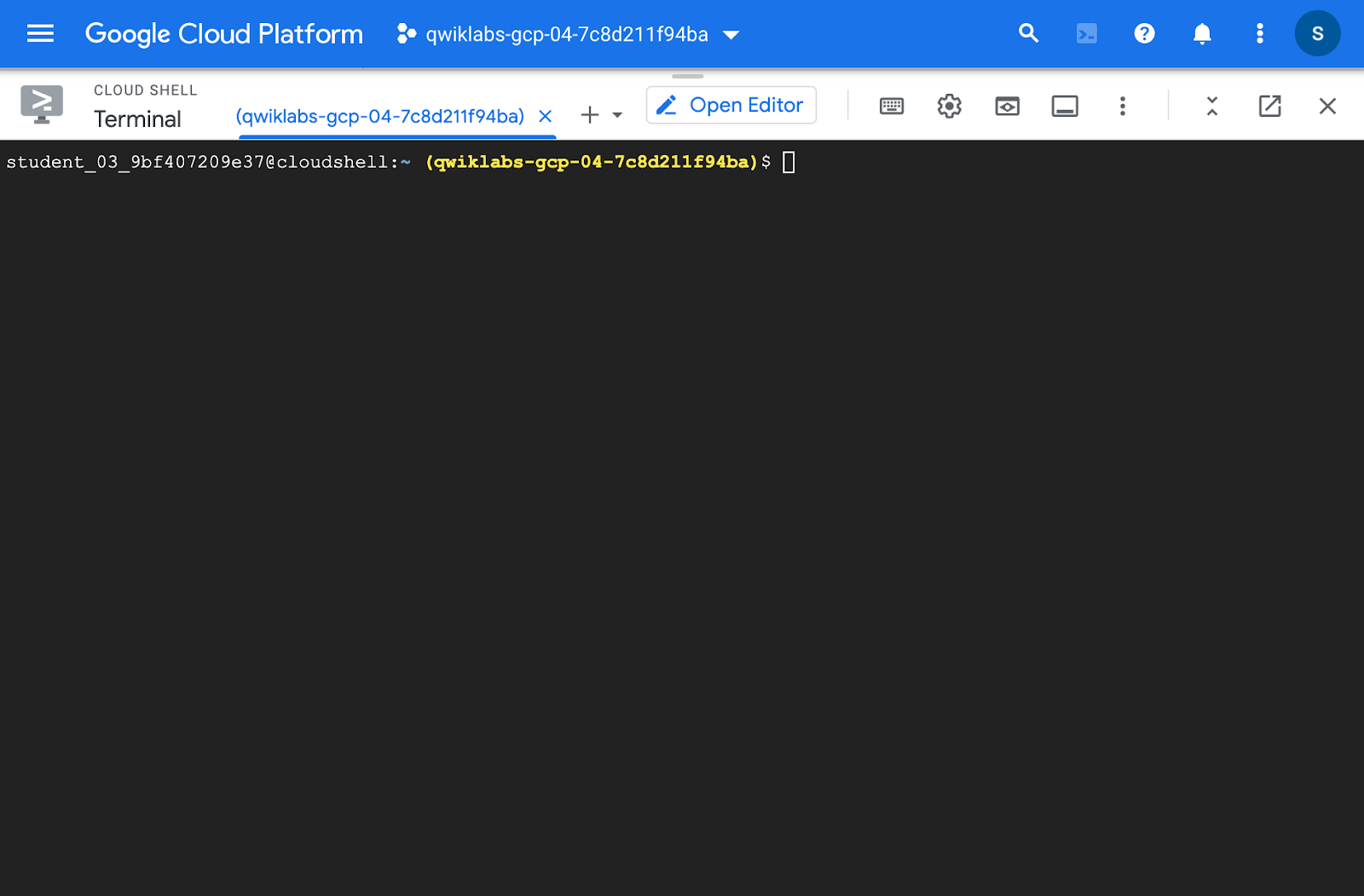Open the Help question mark menu
1364x896 pixels.
tap(1144, 34)
